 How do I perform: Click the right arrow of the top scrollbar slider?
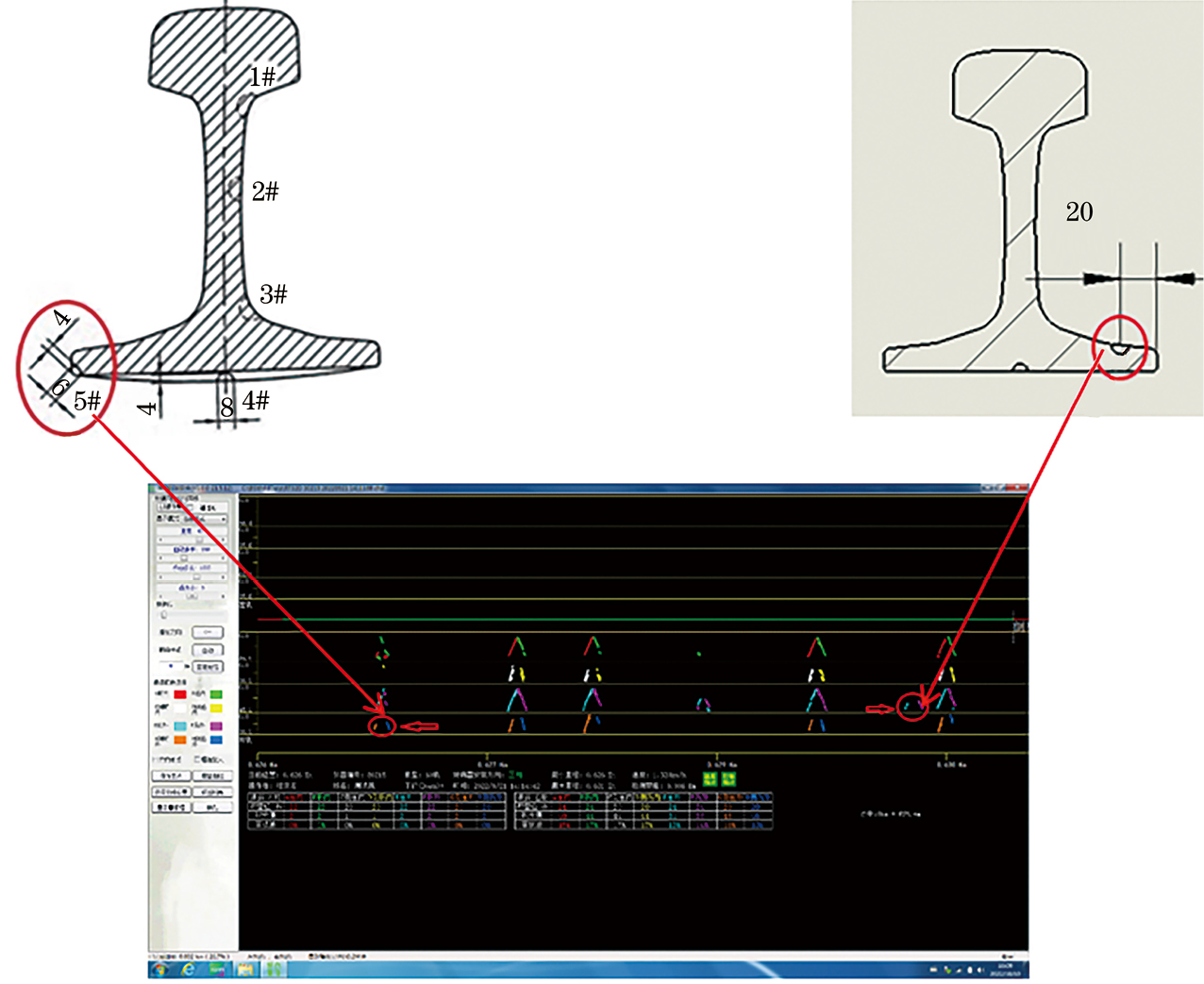click(224, 539)
